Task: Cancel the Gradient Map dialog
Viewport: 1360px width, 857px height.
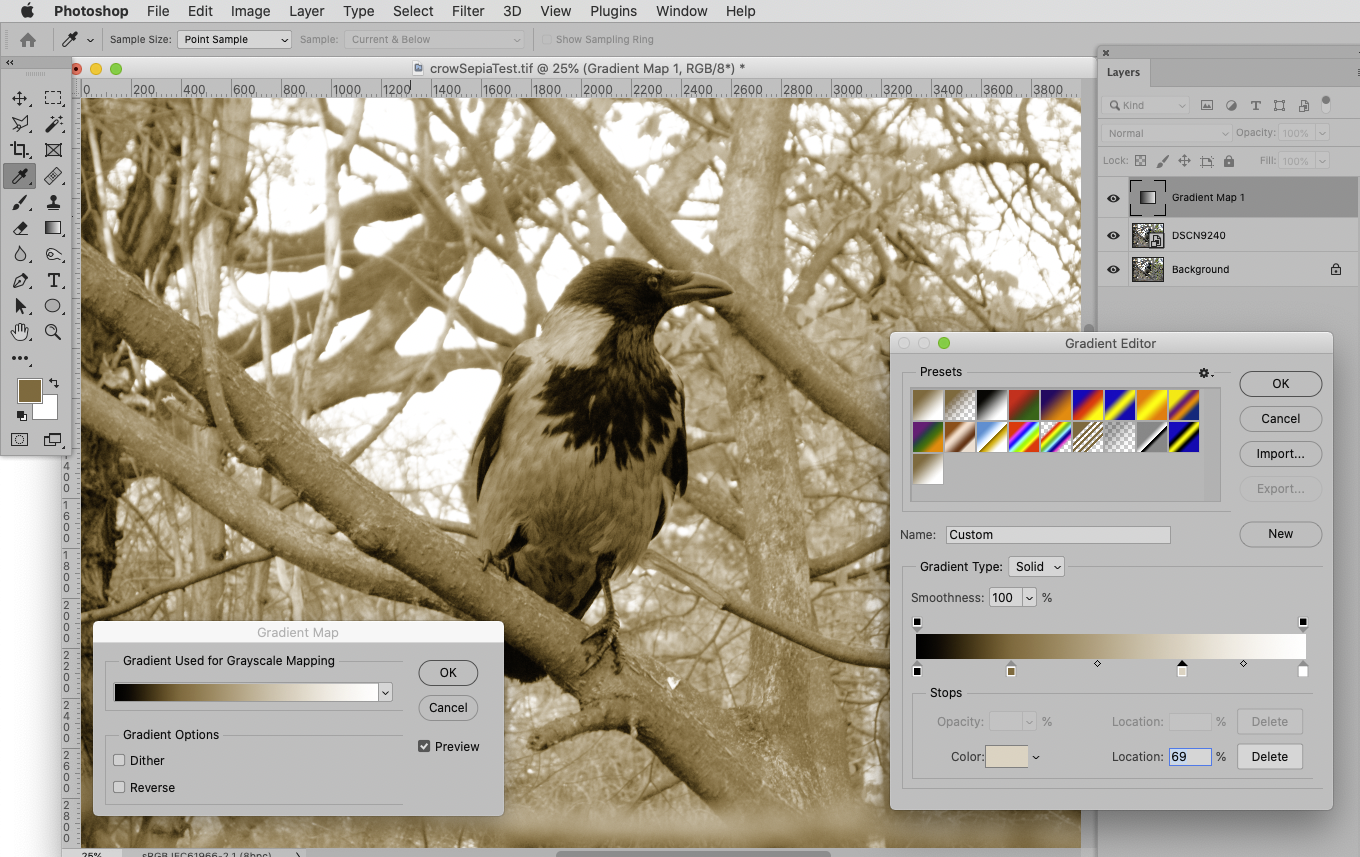Action: tap(447, 707)
